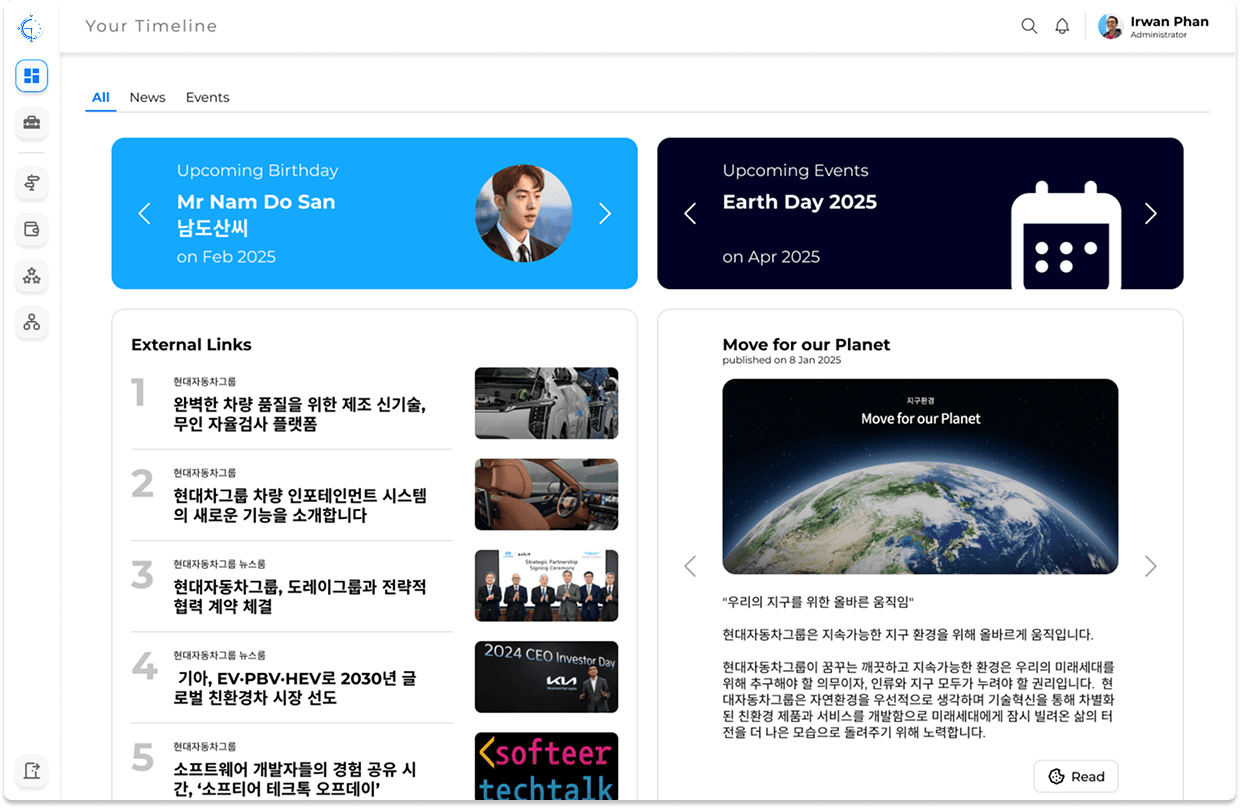This screenshot has height=808, width=1240.
Task: Switch to the News tab
Action: coord(147,97)
